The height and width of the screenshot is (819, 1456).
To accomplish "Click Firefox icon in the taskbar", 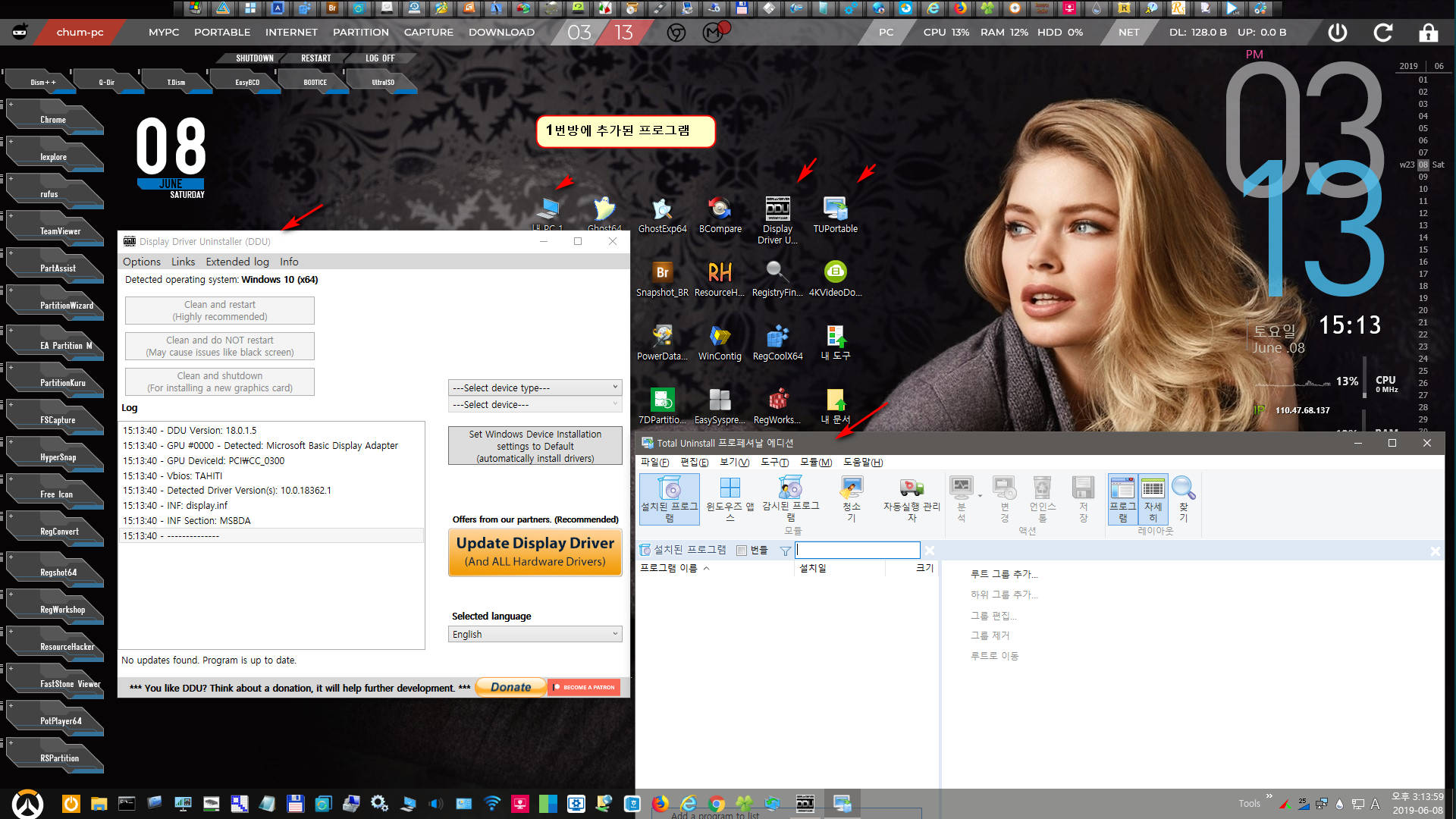I will (x=661, y=803).
